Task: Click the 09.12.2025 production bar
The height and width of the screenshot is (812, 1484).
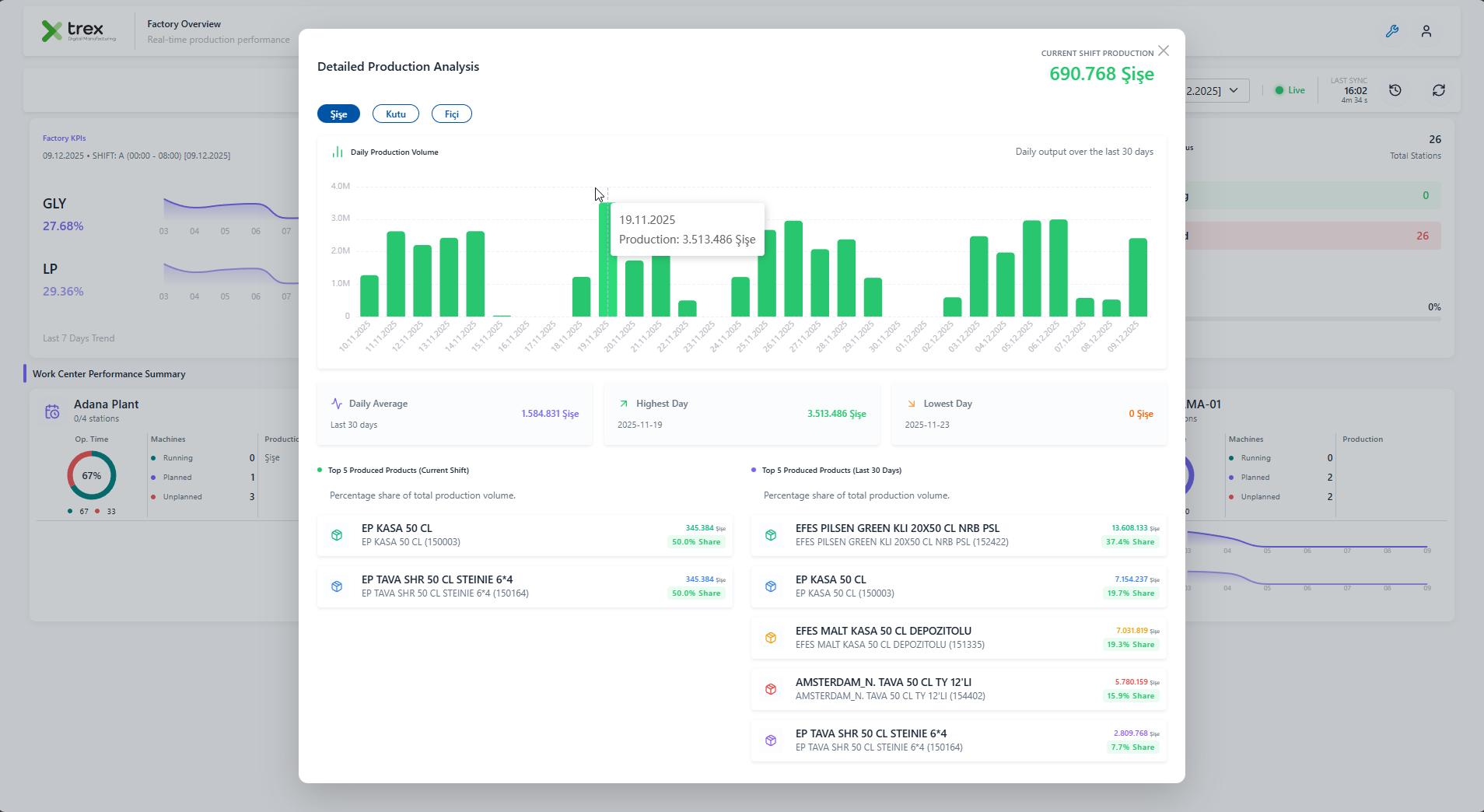Action: pos(1138,277)
